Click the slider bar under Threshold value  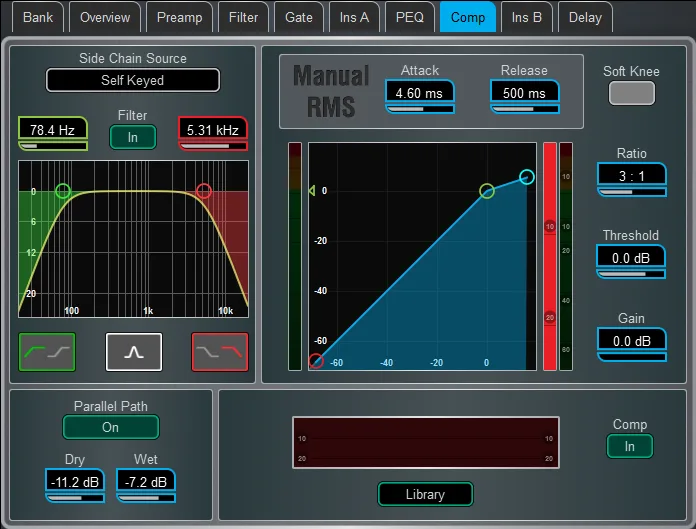coord(631,274)
